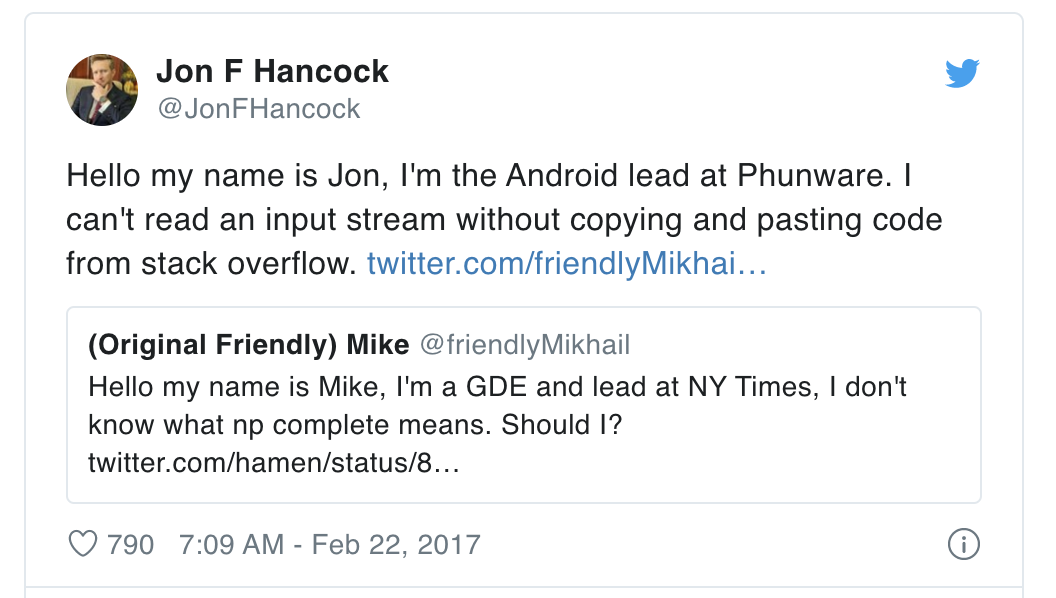Click the heart icon to like tweet
The width and height of the screenshot is (1056, 598).
click(x=81, y=545)
